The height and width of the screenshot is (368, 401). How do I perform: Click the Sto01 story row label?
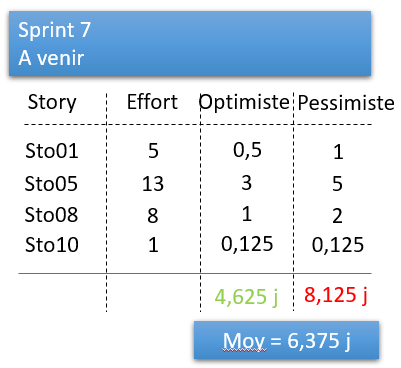click(52, 151)
